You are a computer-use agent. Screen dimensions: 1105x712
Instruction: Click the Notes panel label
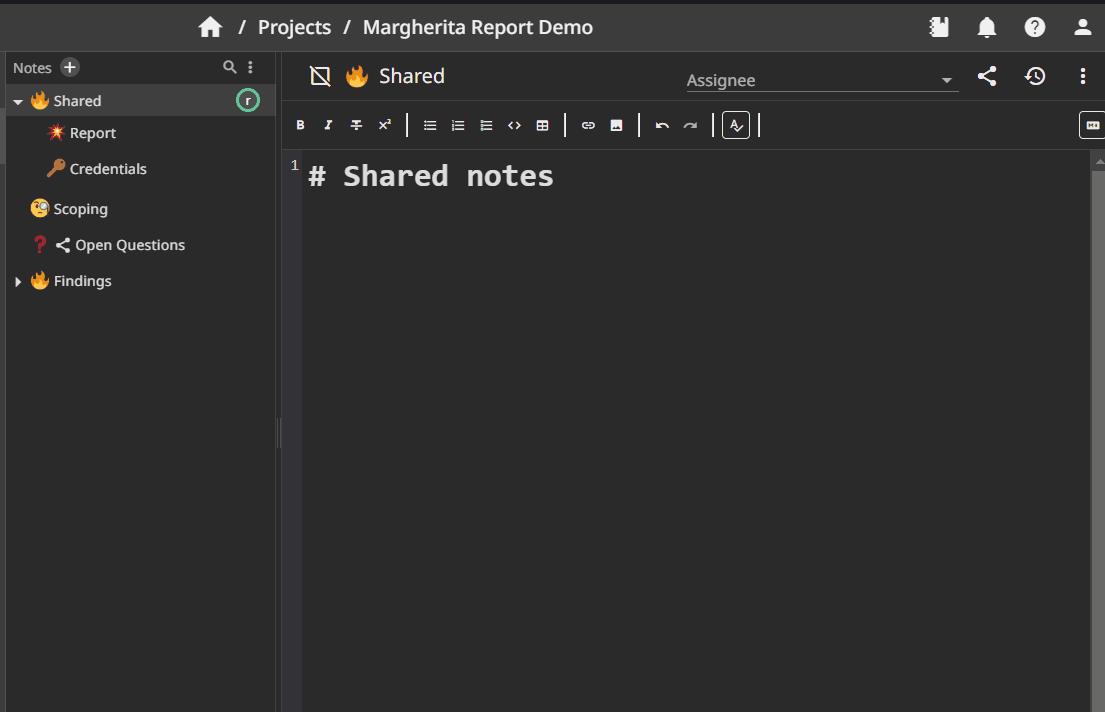point(32,68)
